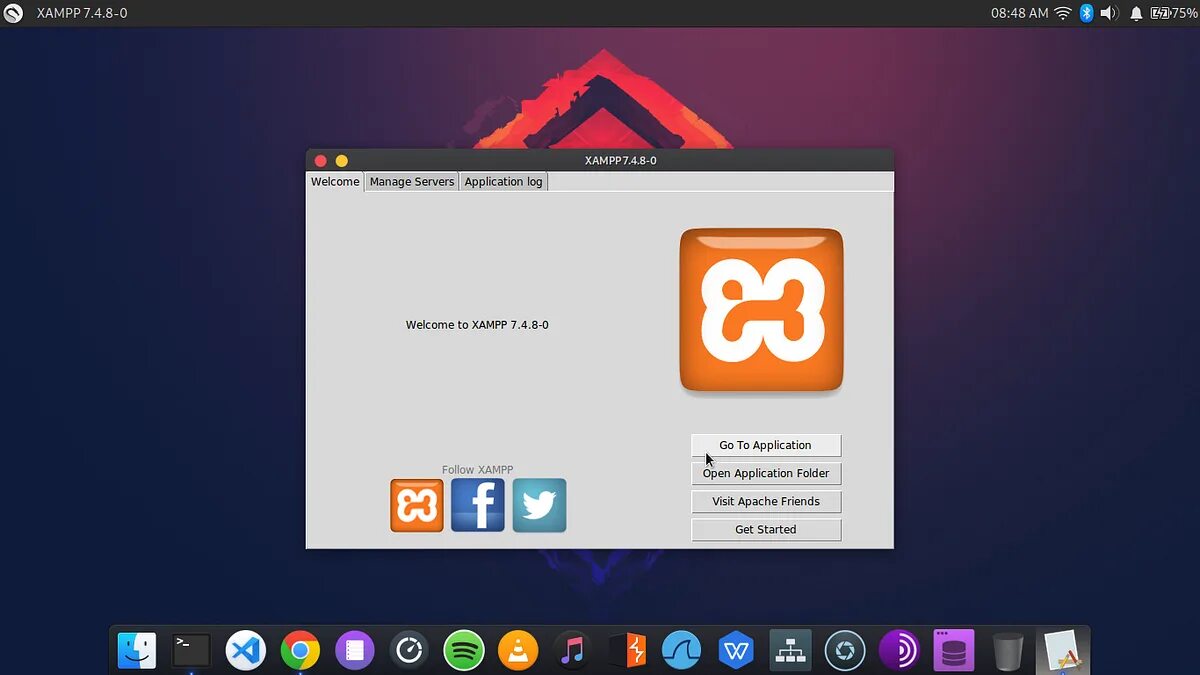The height and width of the screenshot is (675, 1200).
Task: Click the Follow XAMPP label
Action: [478, 470]
